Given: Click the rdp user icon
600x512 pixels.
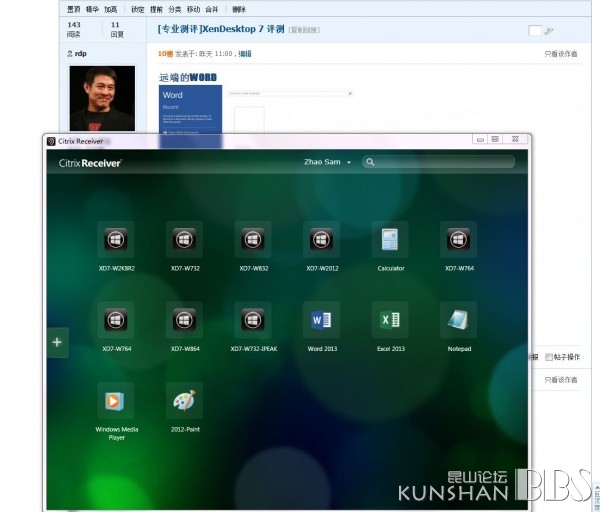Looking at the screenshot, I should (70, 54).
